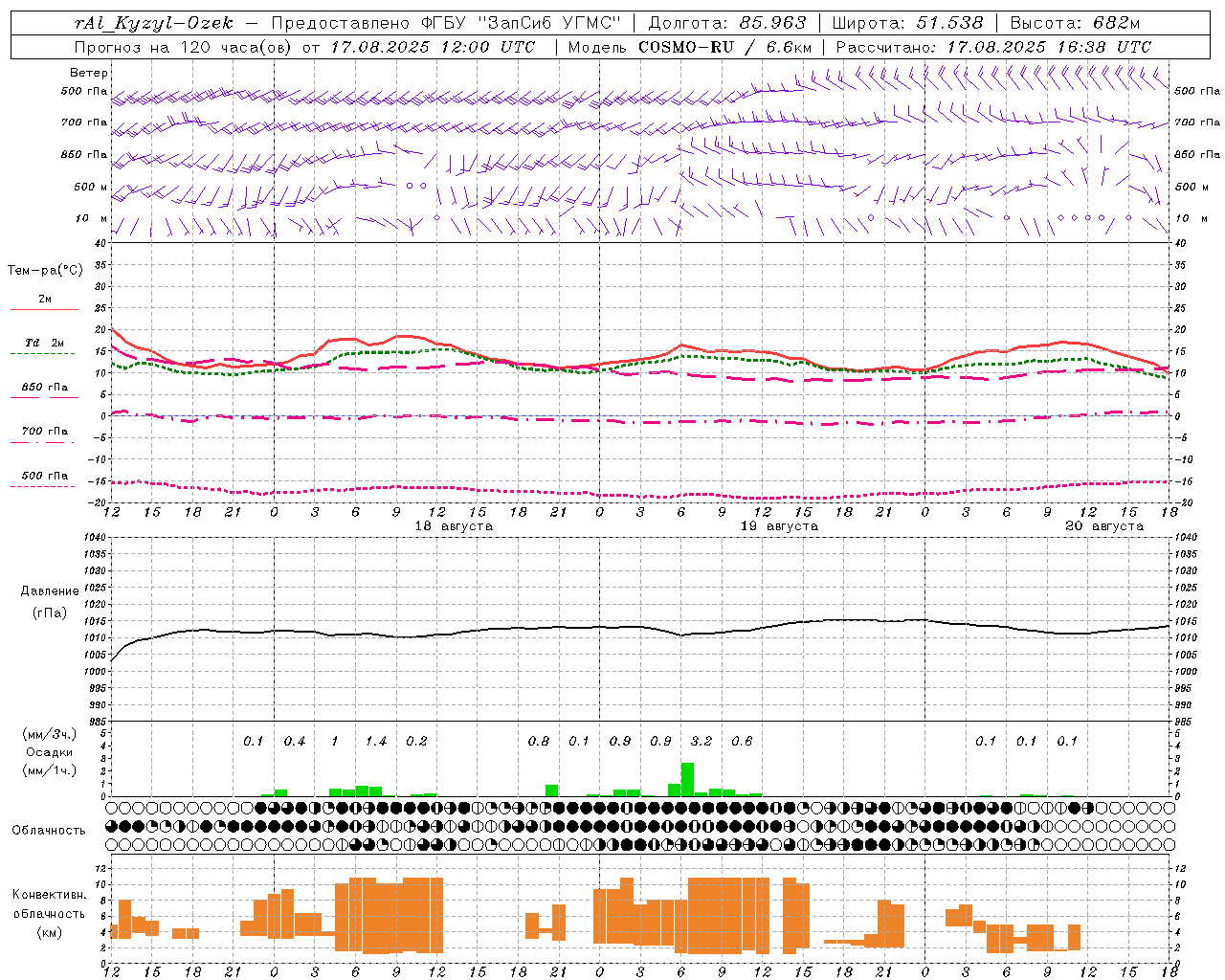Select the longitude value Долгота: 85.963

(x=727, y=23)
